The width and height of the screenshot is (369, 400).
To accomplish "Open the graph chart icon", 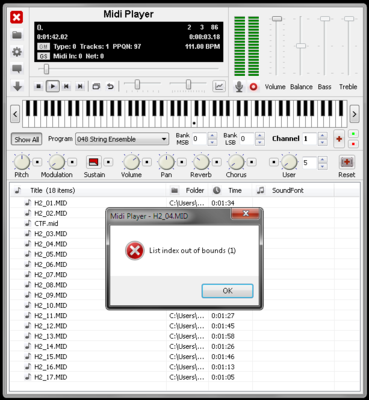I will click(219, 87).
